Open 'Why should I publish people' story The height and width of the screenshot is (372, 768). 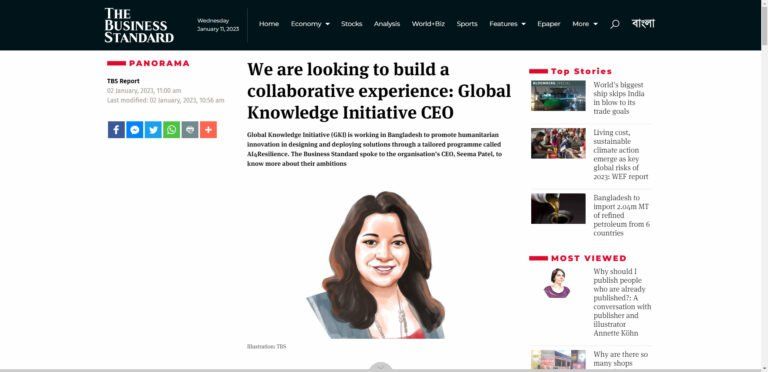tap(623, 302)
